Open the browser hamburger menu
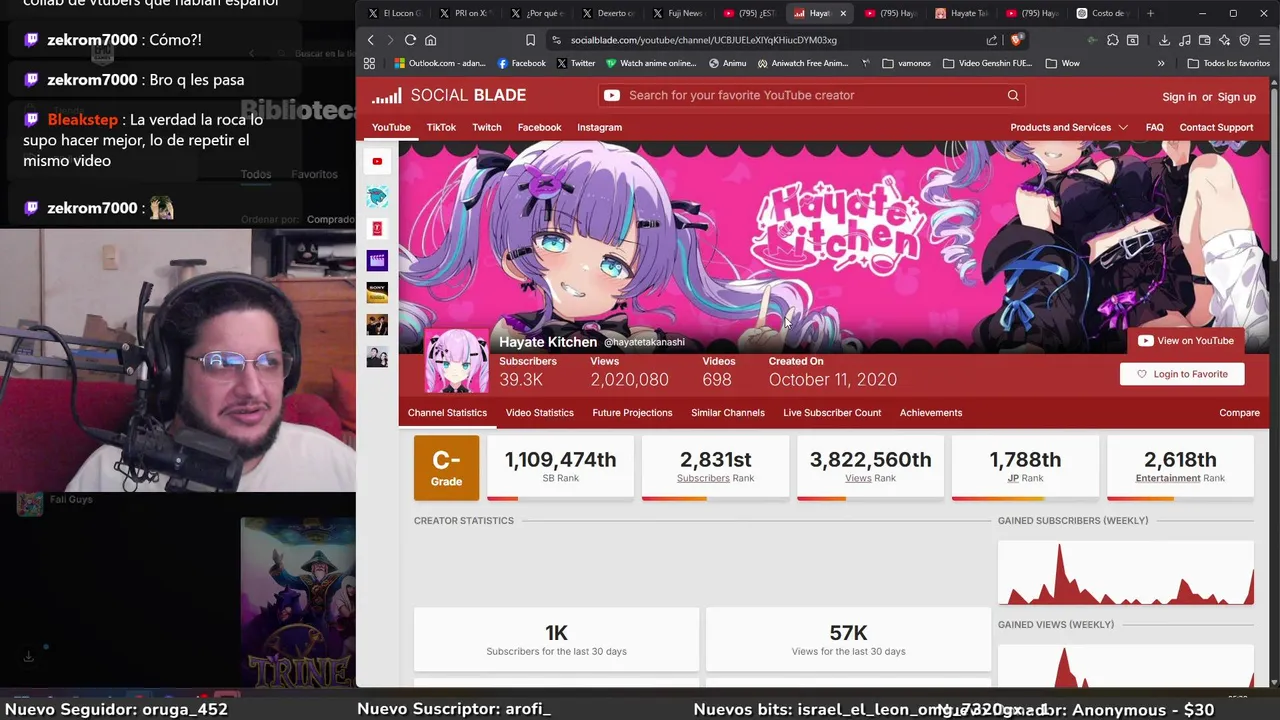The image size is (1280, 720). [1265, 40]
